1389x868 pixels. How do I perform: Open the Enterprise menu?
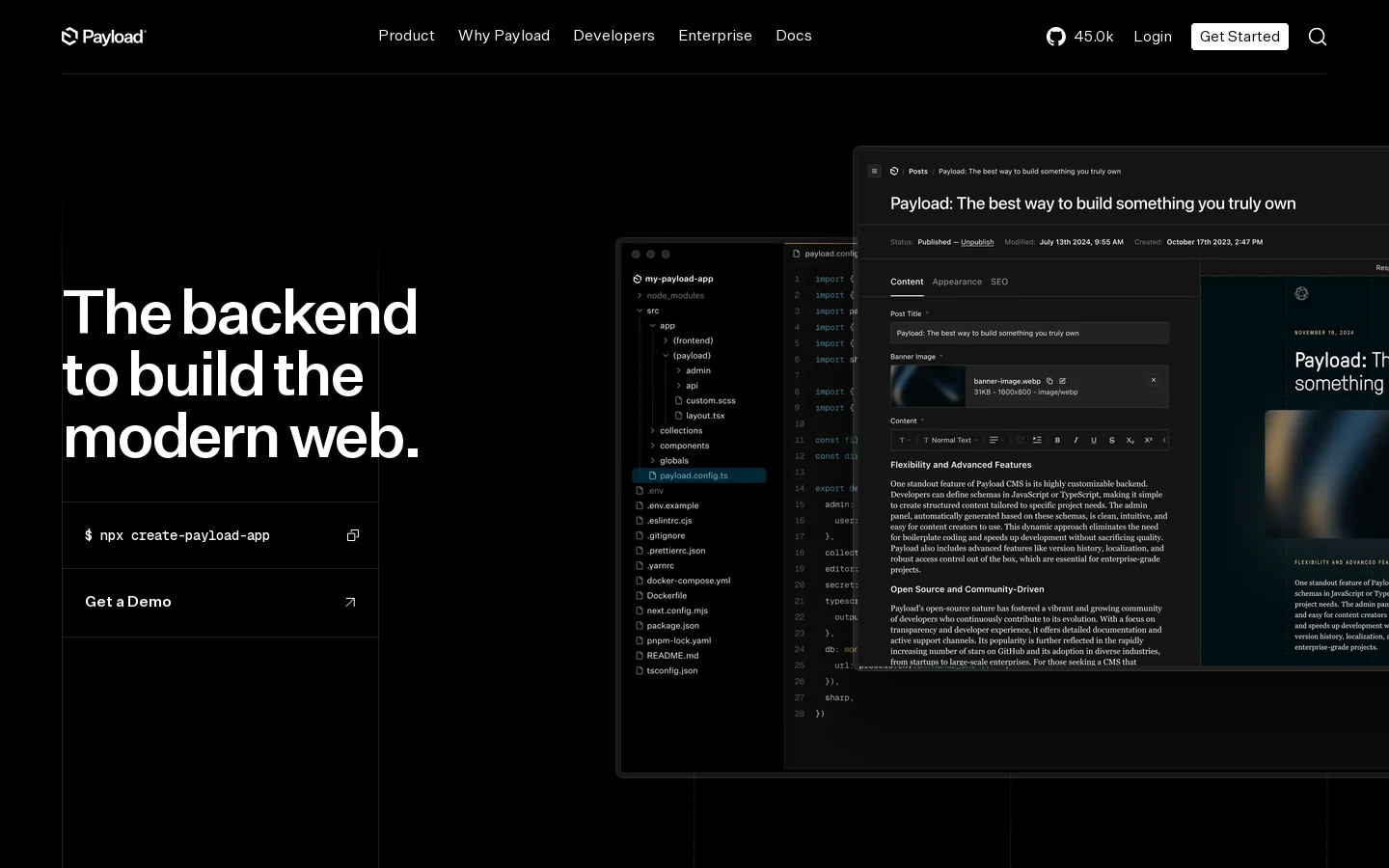tap(715, 36)
